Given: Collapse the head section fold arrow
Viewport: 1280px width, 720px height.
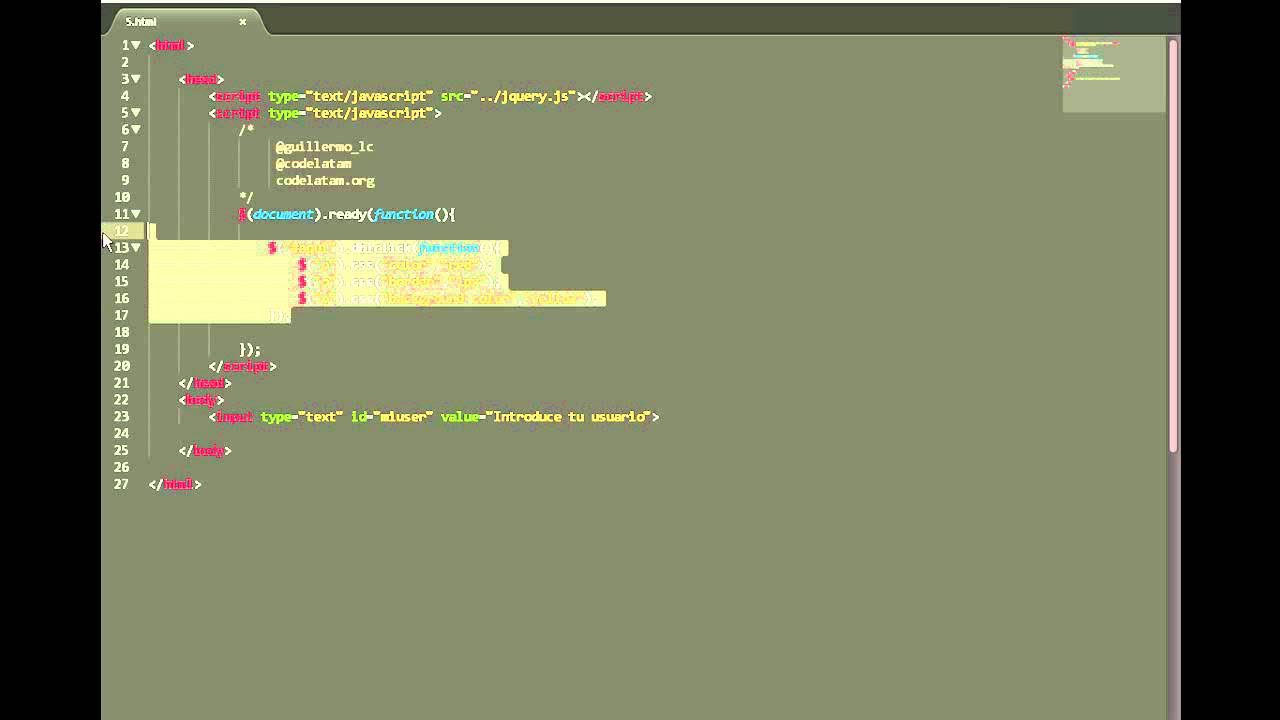Looking at the screenshot, I should (135, 79).
